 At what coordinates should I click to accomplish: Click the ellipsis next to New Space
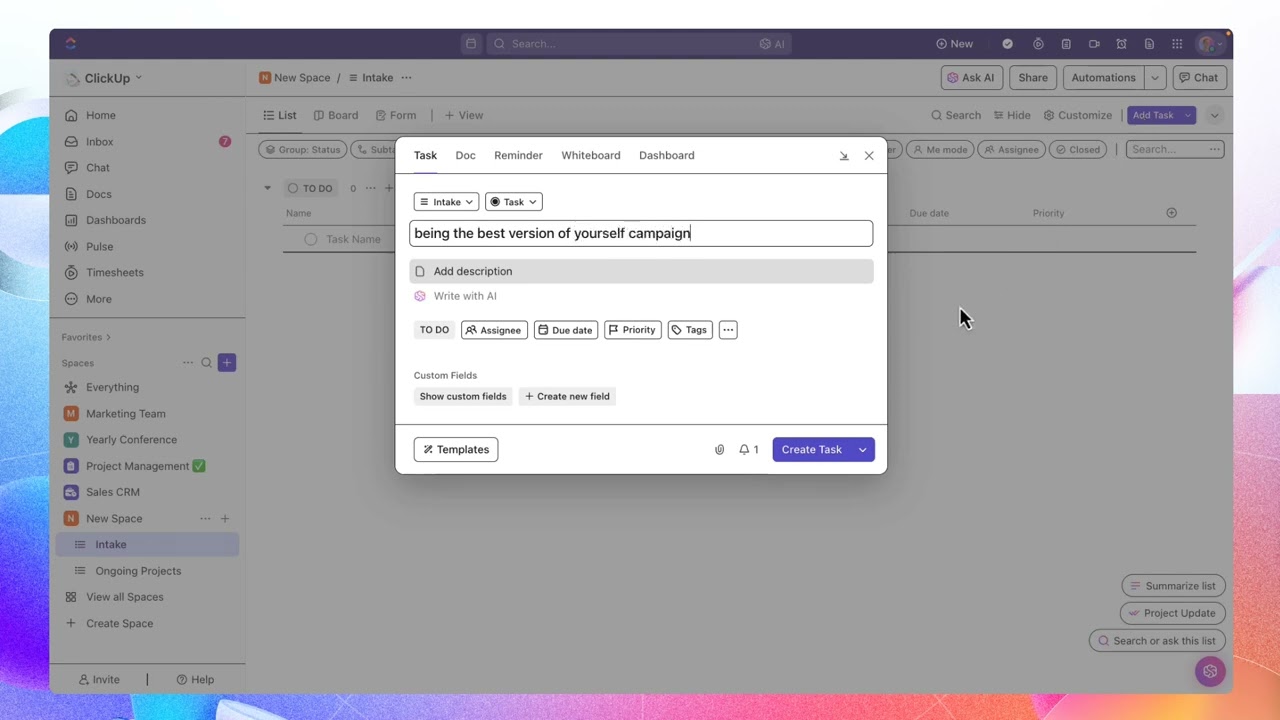[205, 518]
